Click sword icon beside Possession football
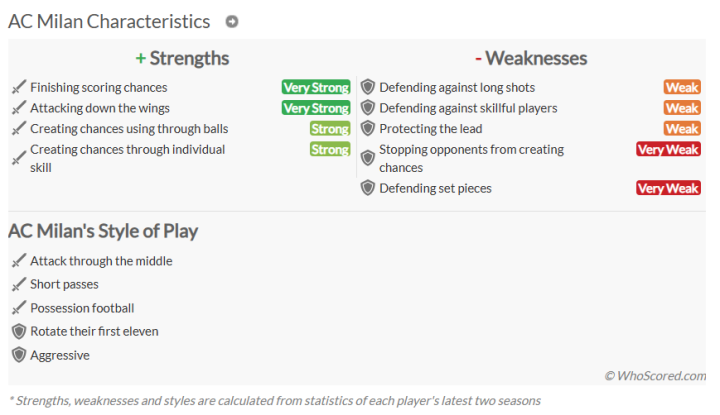This screenshot has height=415, width=720. coord(18,308)
